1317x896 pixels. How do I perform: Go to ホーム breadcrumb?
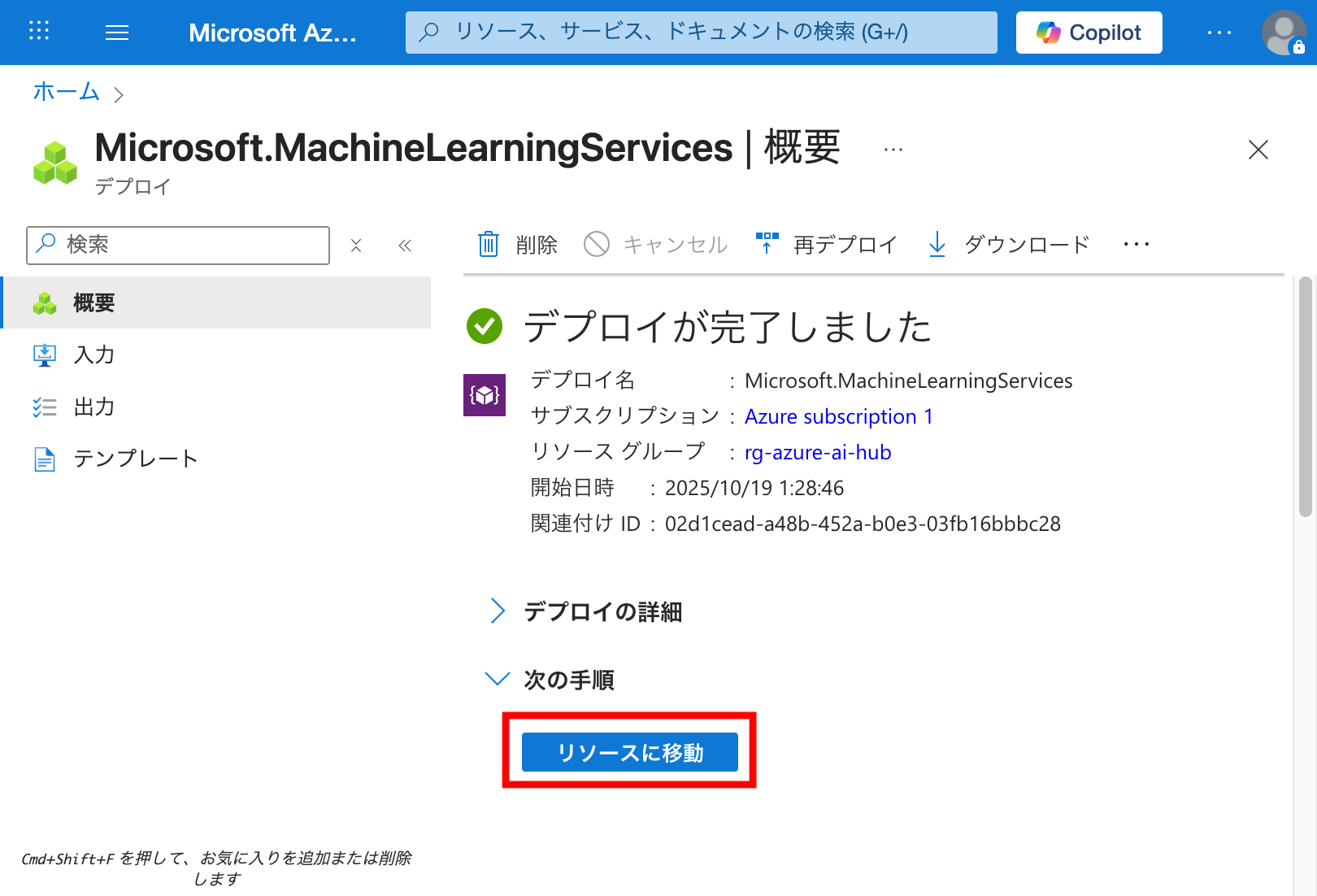point(66,91)
